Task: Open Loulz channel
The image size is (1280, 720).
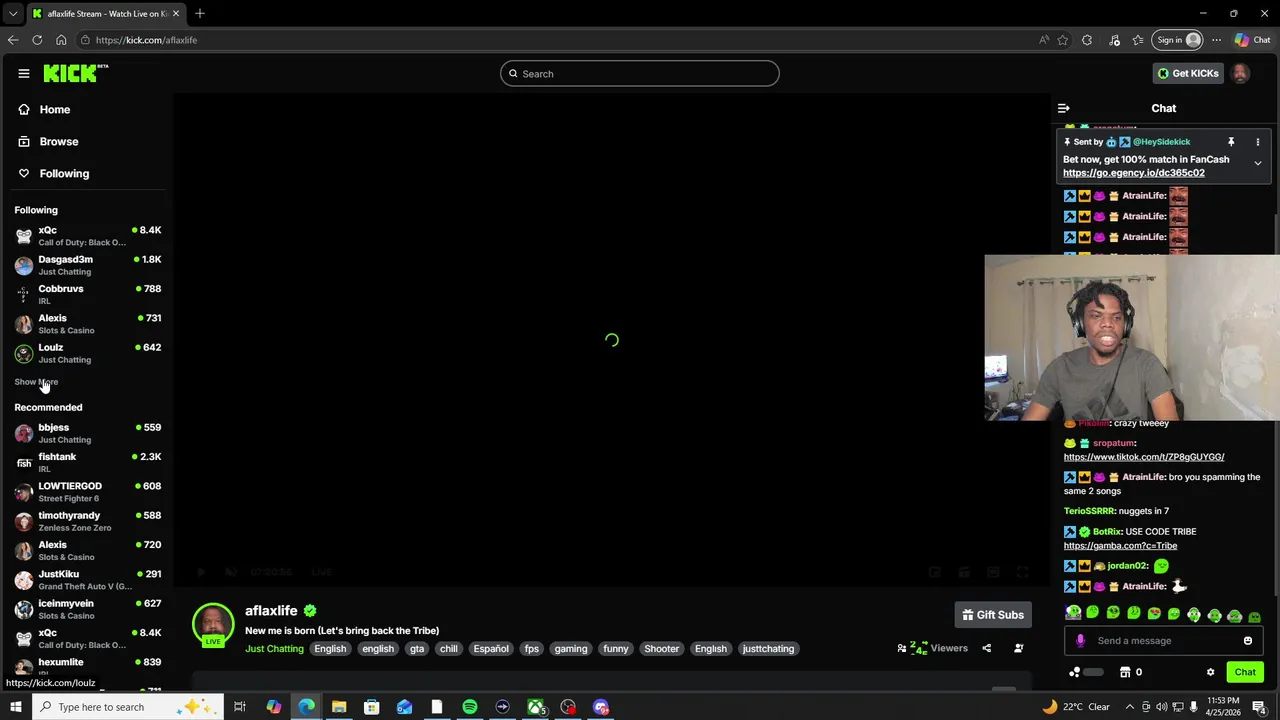Action: coord(88,353)
